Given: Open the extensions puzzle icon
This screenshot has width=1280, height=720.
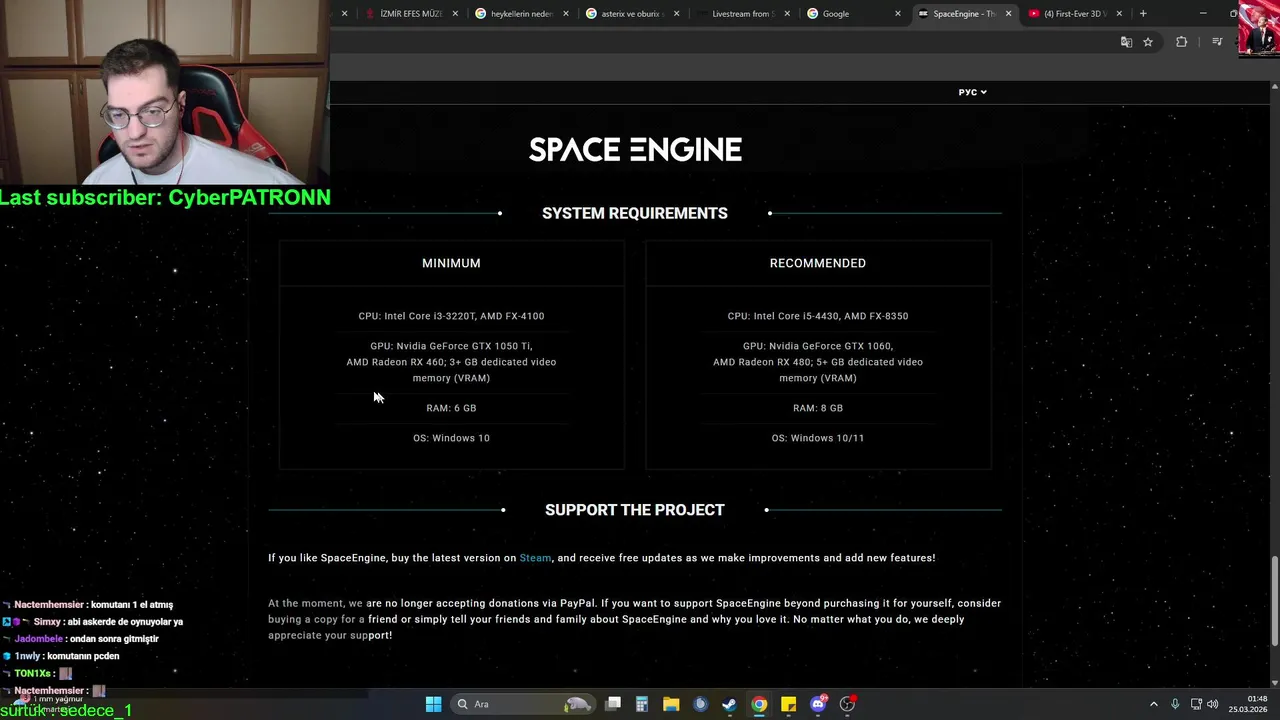Looking at the screenshot, I should [x=1181, y=42].
